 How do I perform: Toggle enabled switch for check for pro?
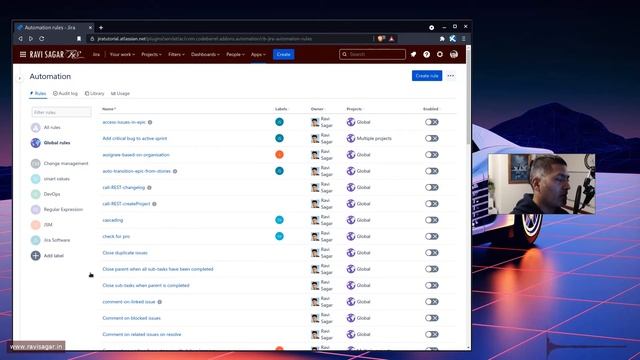click(431, 236)
